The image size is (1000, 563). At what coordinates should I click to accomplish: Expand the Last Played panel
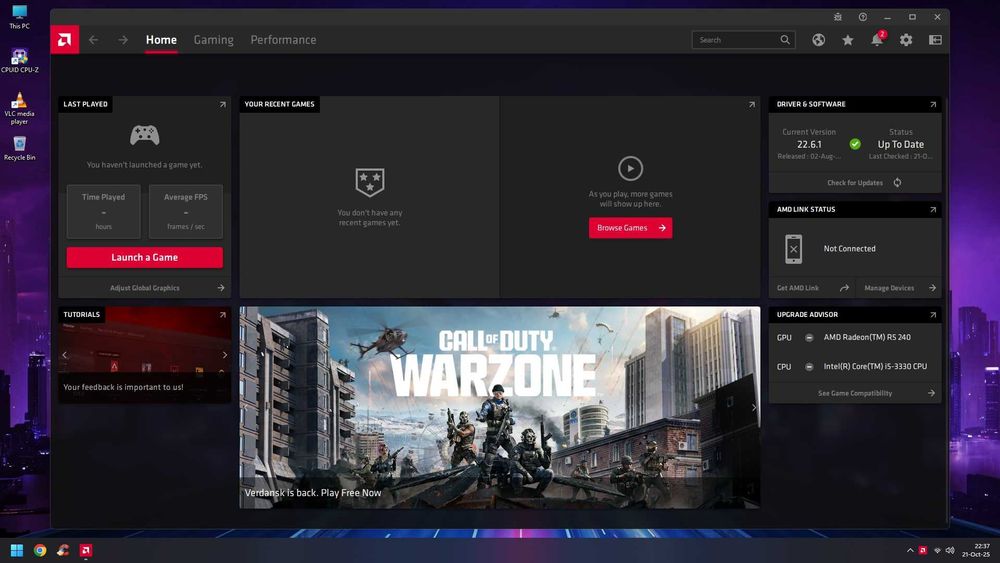[x=223, y=105]
